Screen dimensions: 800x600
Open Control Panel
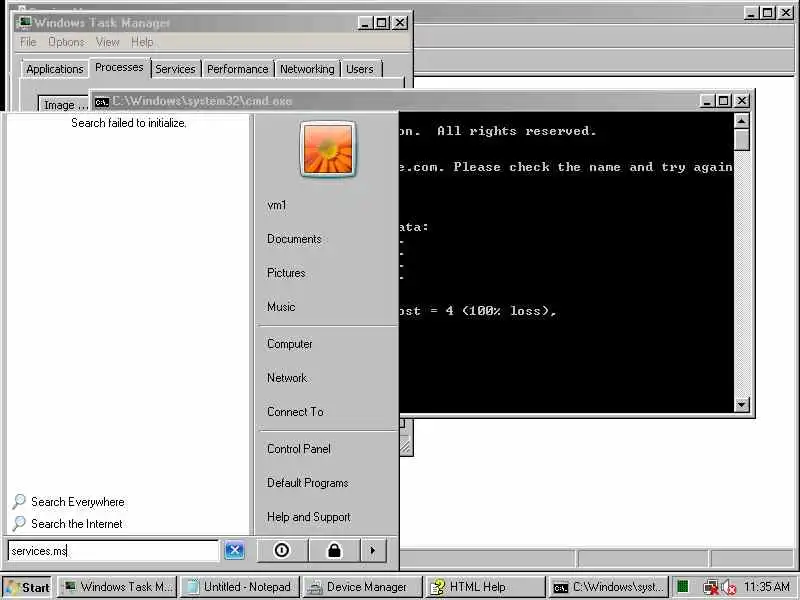[x=298, y=449]
